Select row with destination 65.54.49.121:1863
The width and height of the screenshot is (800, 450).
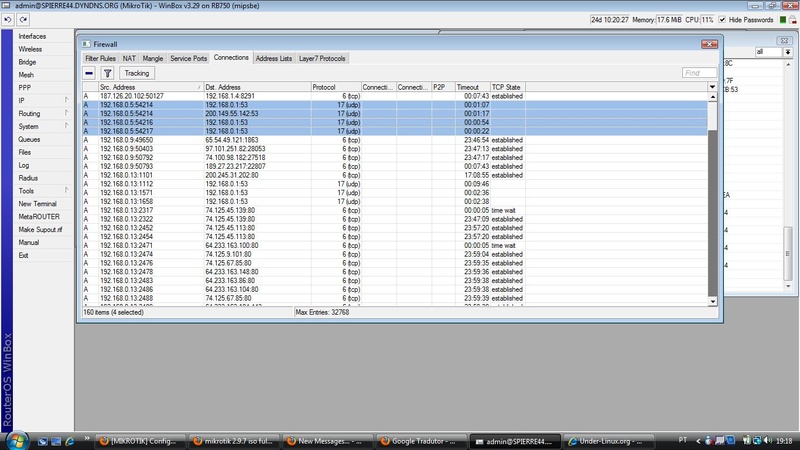point(395,140)
